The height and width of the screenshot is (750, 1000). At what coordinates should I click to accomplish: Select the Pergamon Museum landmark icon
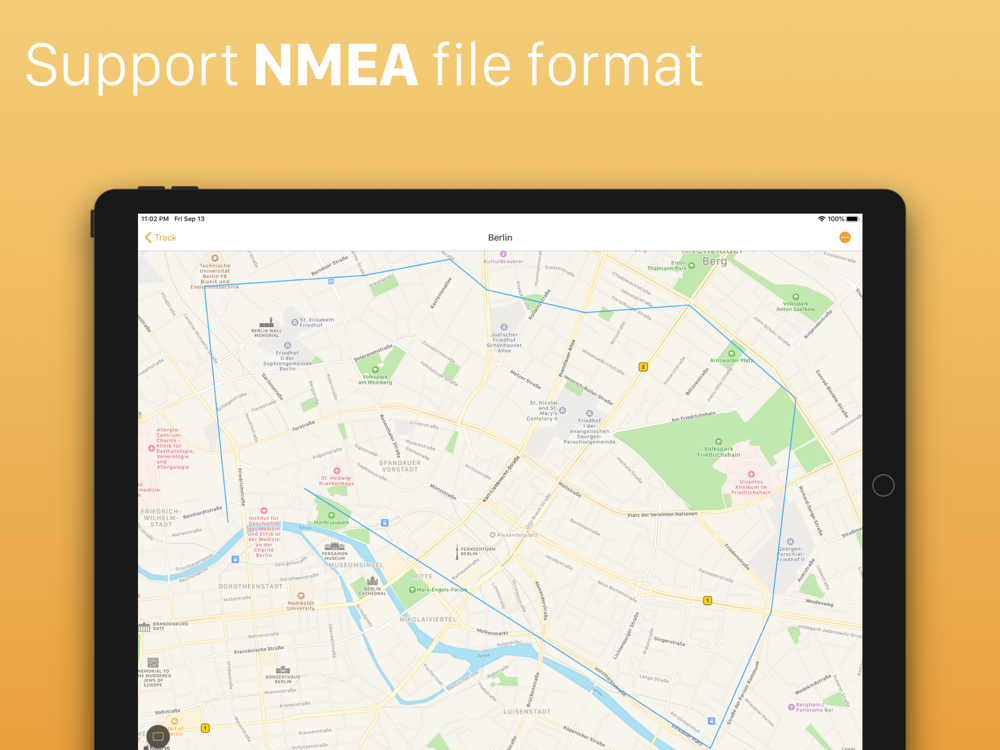334,547
